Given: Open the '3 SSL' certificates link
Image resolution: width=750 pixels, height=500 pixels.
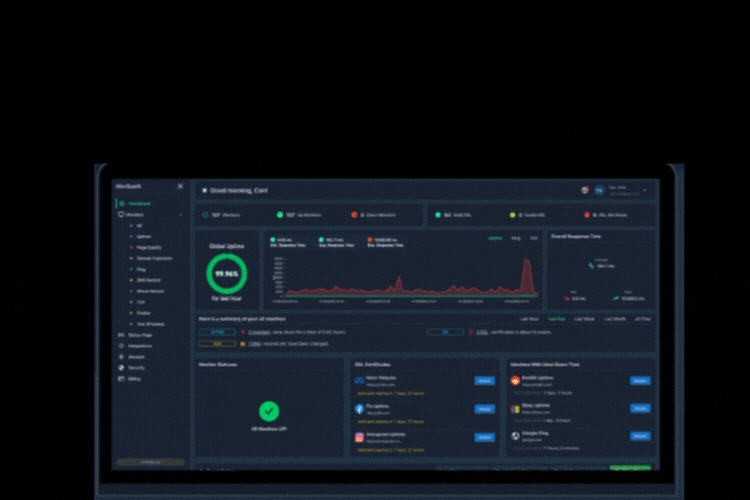Looking at the screenshot, I should tap(482, 332).
